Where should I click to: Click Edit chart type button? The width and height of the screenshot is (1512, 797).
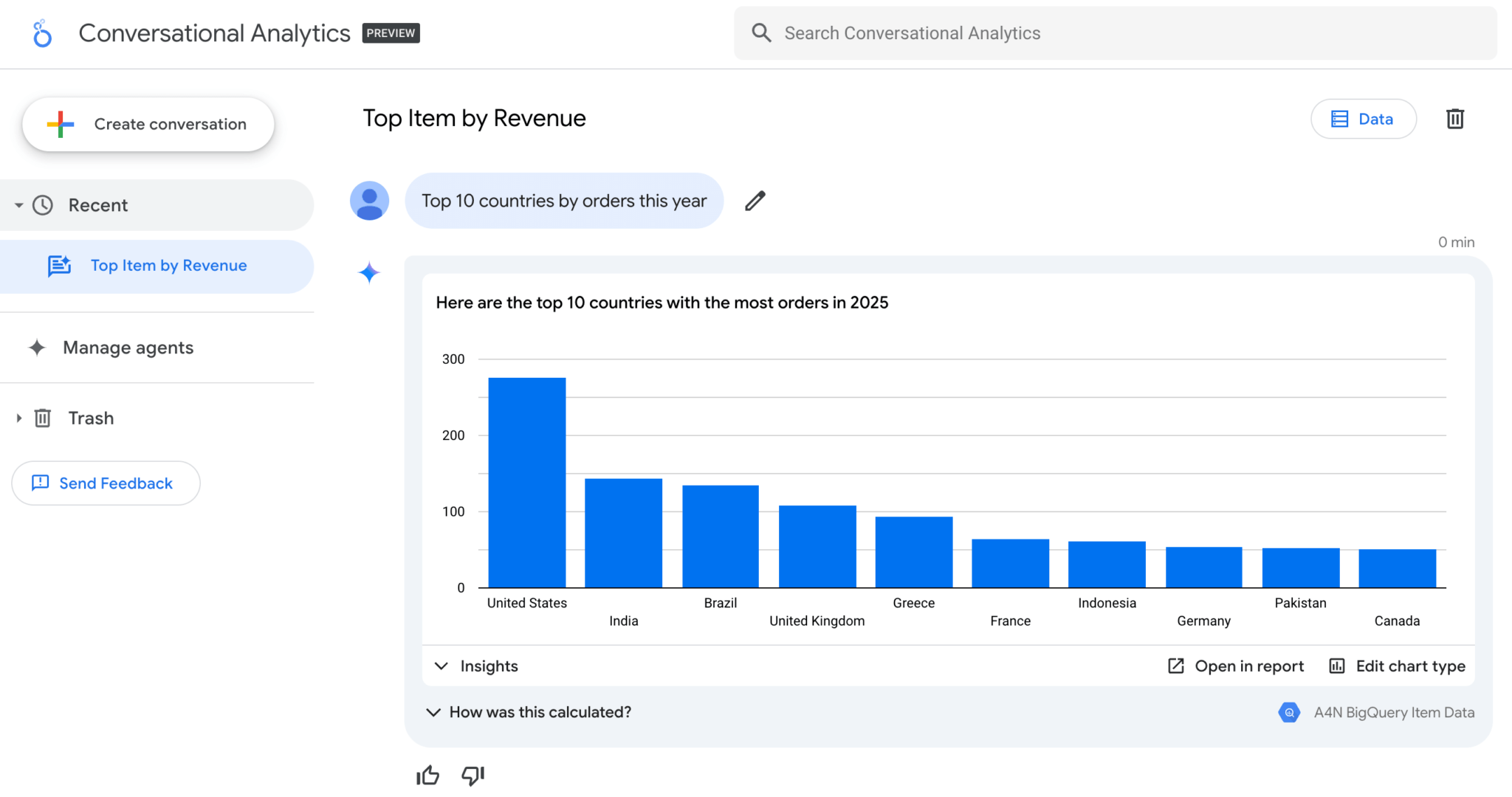[x=1397, y=666]
